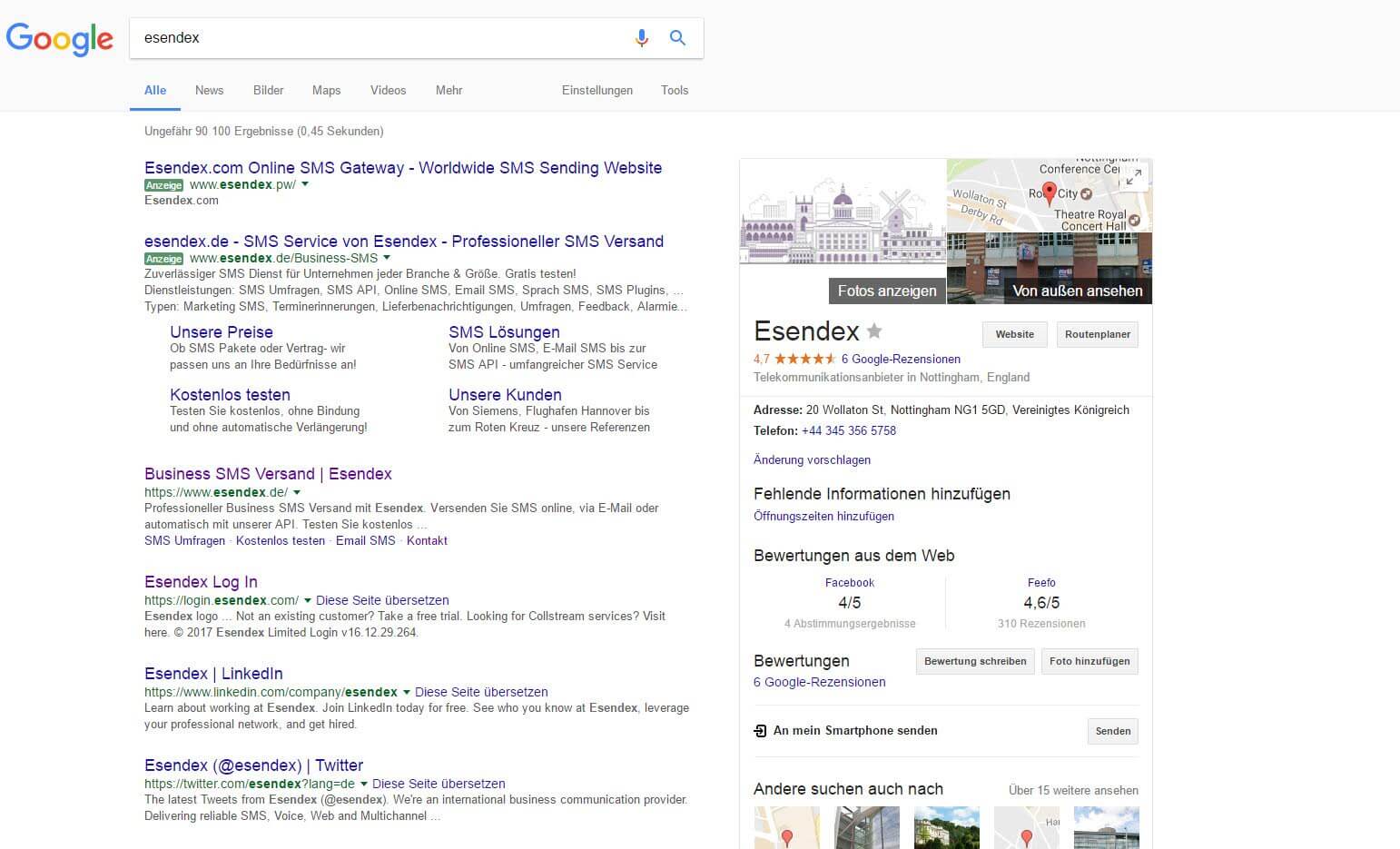The width and height of the screenshot is (1400, 849).
Task: Click Foto hinzufügen button
Action: pos(1089,661)
